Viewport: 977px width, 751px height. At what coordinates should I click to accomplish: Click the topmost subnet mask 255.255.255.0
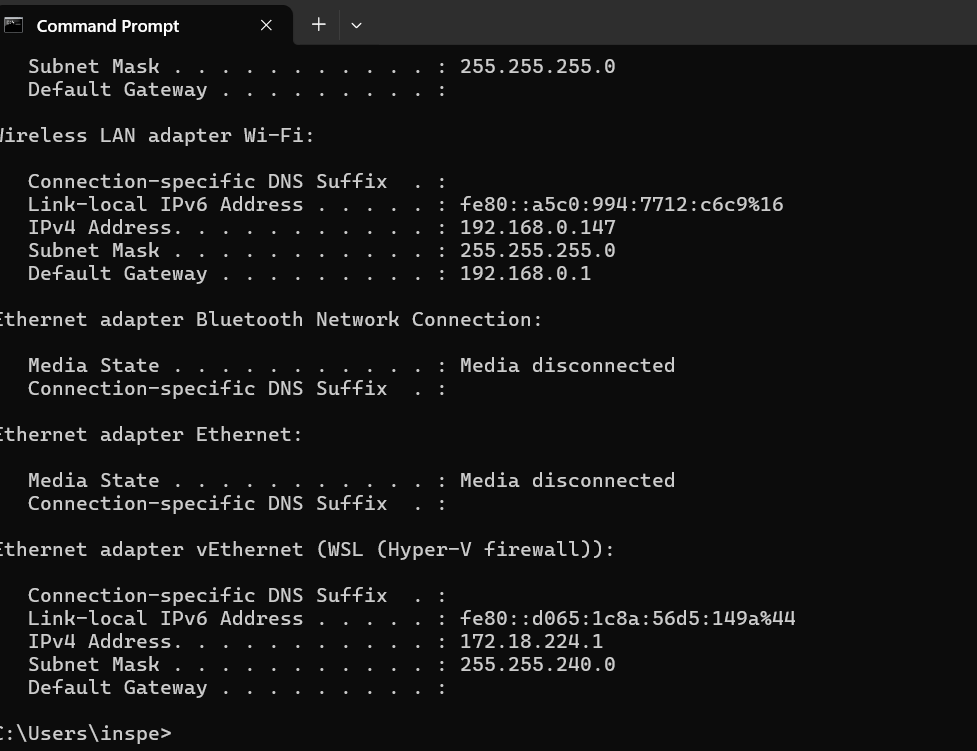[x=537, y=67]
